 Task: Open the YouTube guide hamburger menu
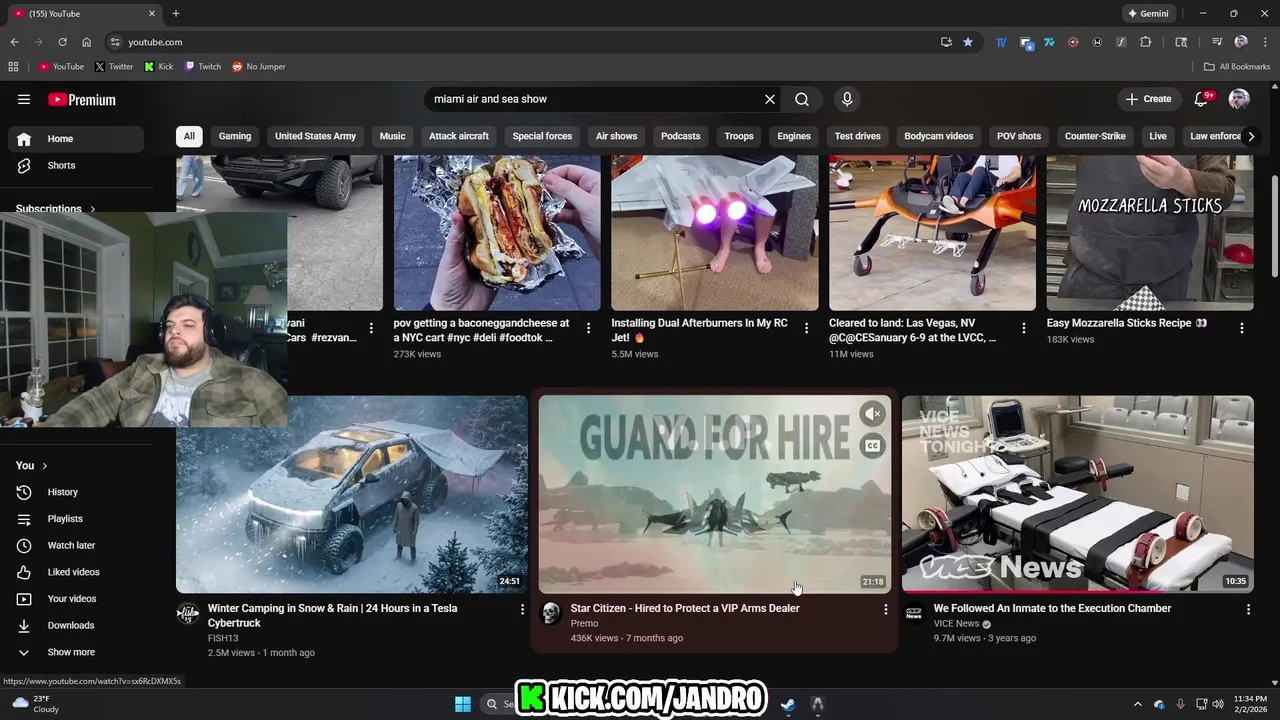tap(24, 99)
